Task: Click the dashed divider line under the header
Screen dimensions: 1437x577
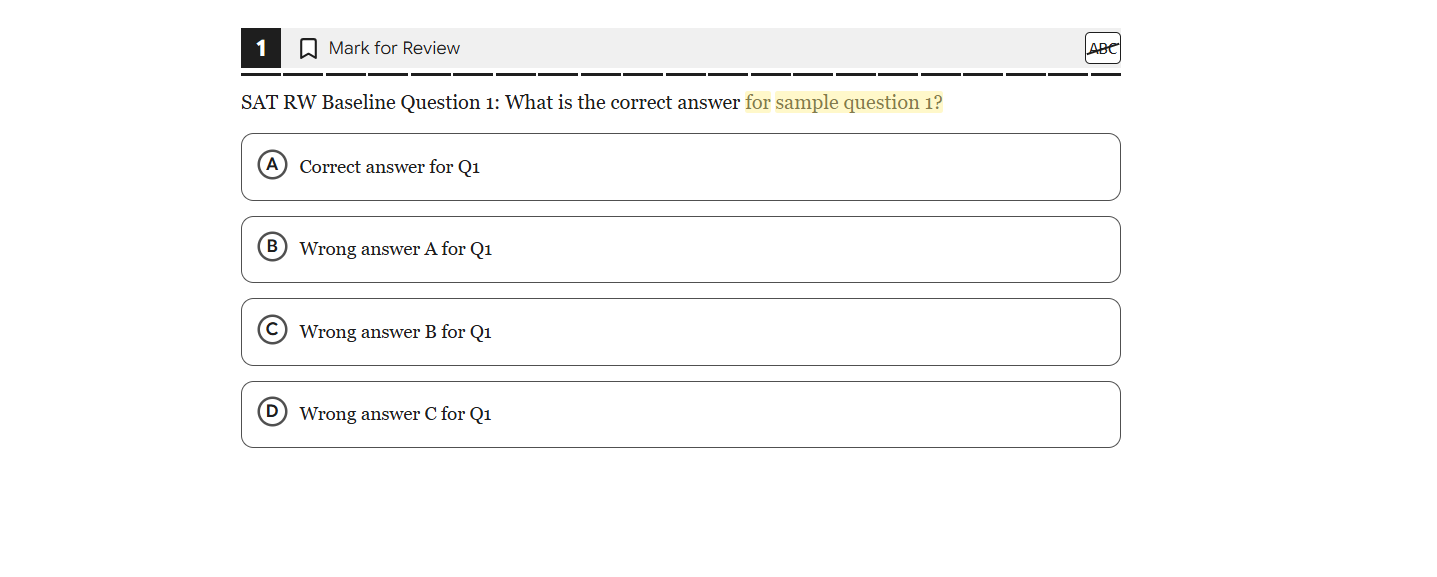Action: [680, 74]
